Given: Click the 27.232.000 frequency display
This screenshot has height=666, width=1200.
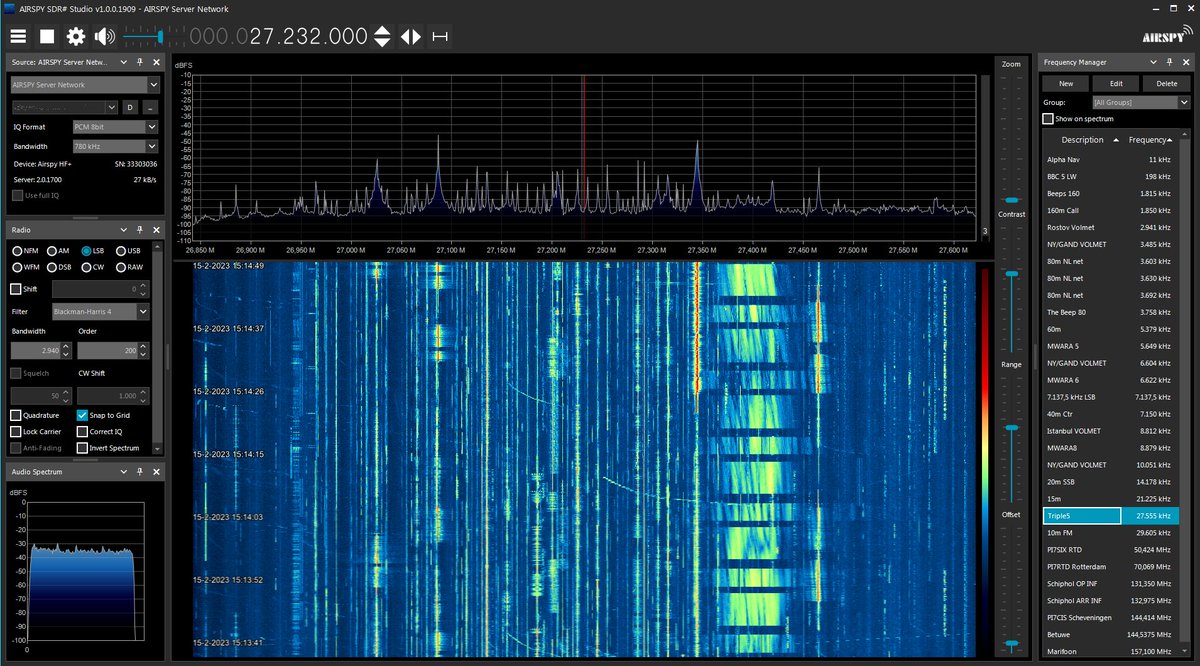Looking at the screenshot, I should [x=278, y=37].
